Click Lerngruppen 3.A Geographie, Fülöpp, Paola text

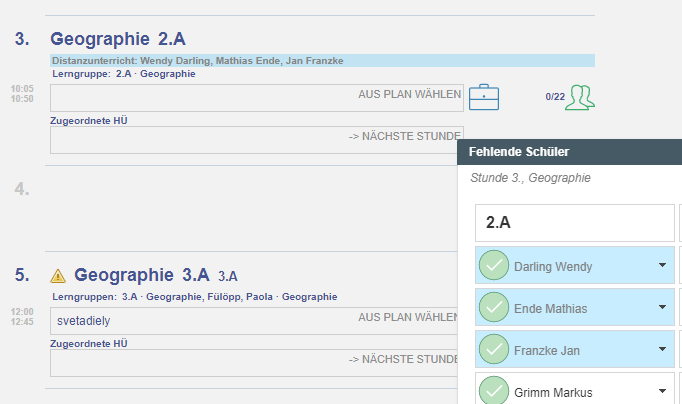pyautogui.click(x=195, y=297)
